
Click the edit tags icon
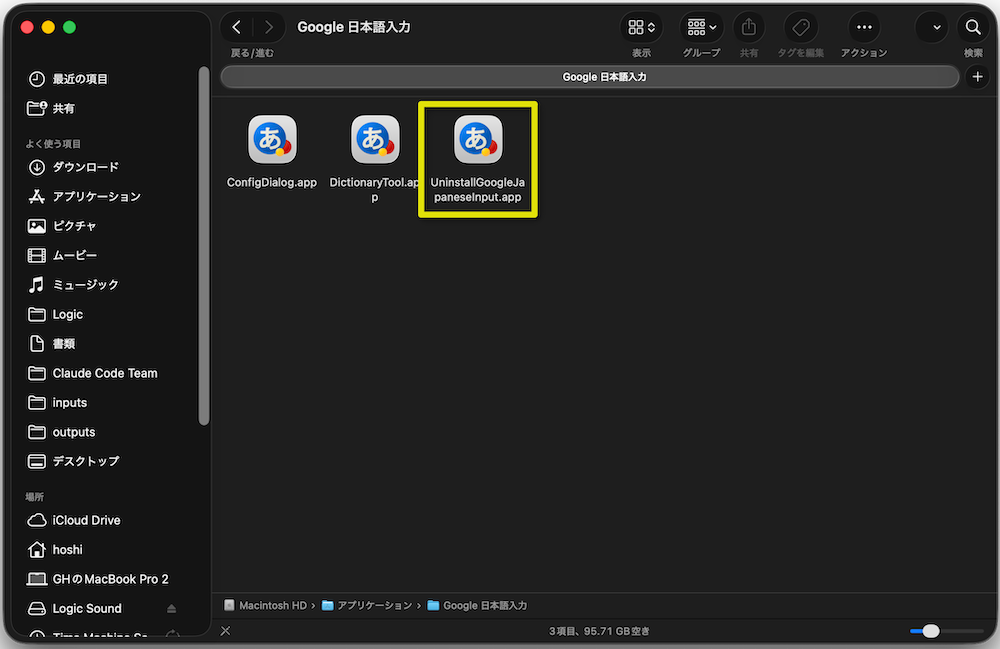tap(801, 27)
